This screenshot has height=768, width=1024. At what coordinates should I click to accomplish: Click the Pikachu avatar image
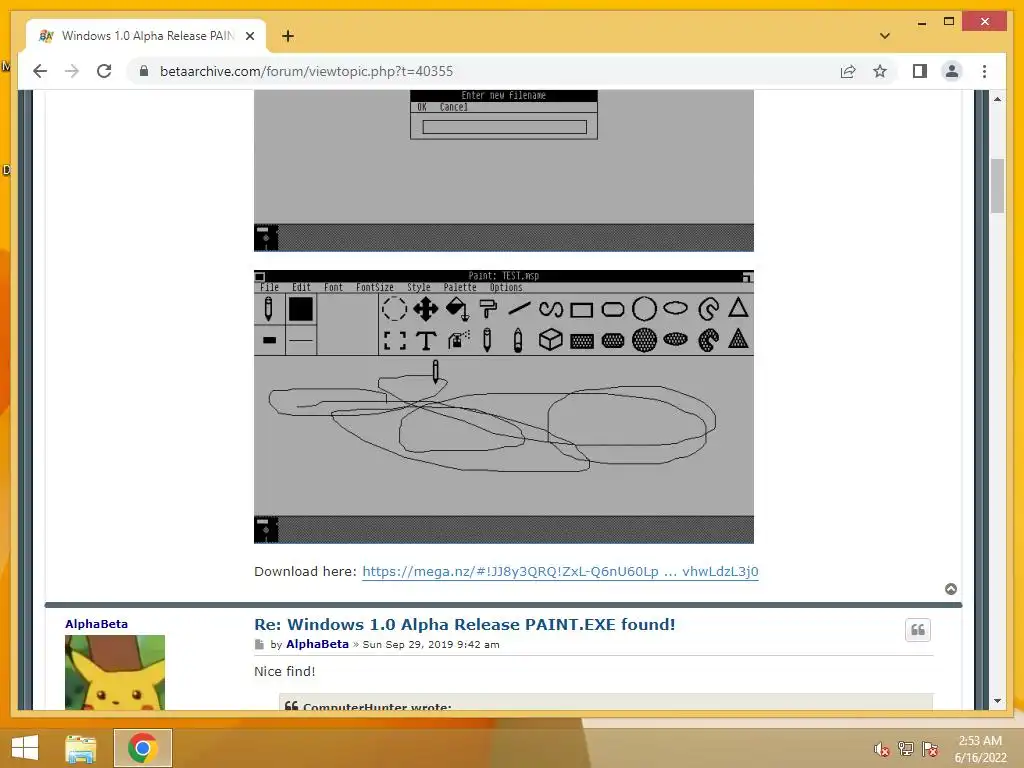click(115, 673)
